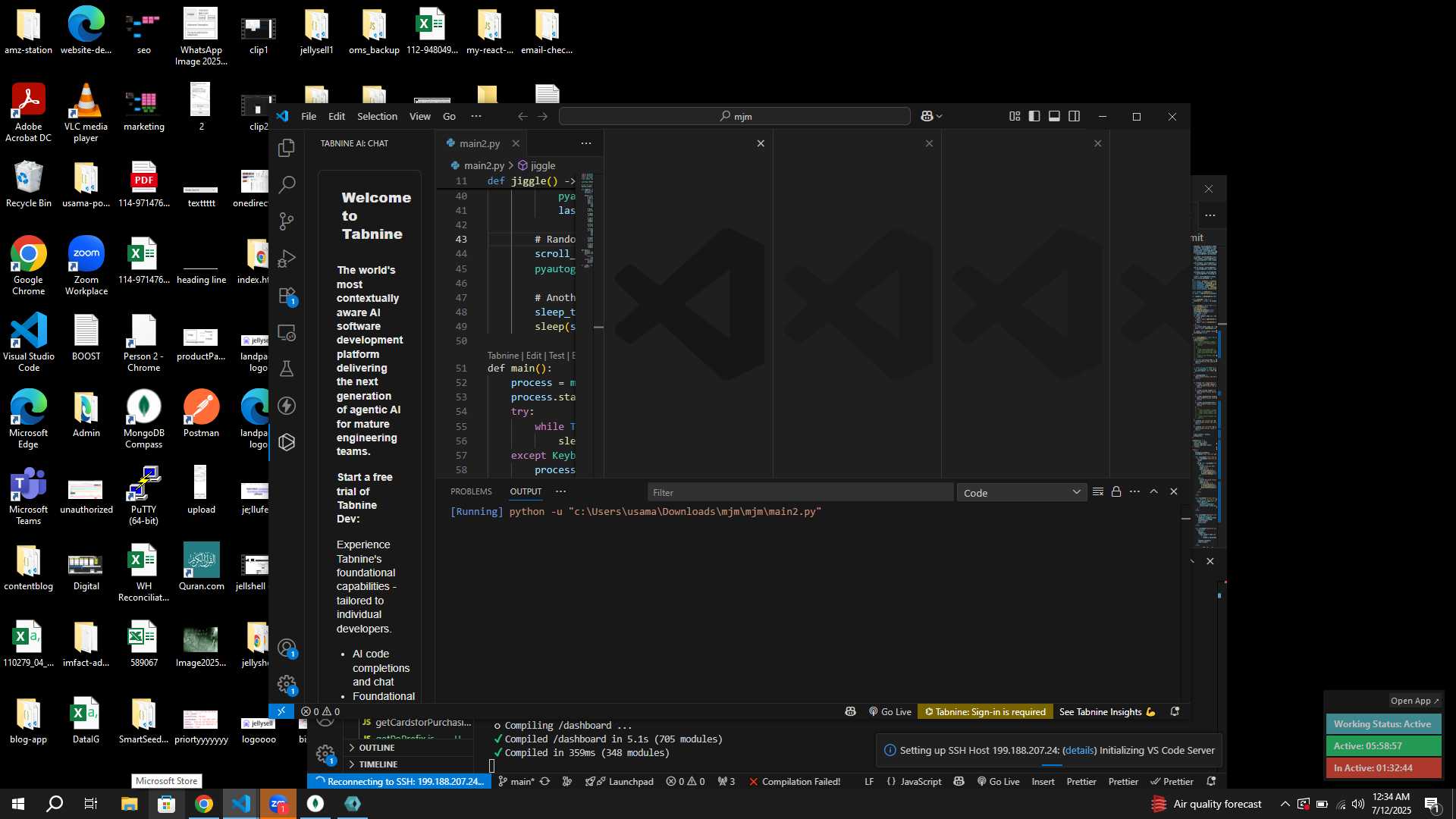
Task: Click the Copilot icon in title bar
Action: [927, 116]
